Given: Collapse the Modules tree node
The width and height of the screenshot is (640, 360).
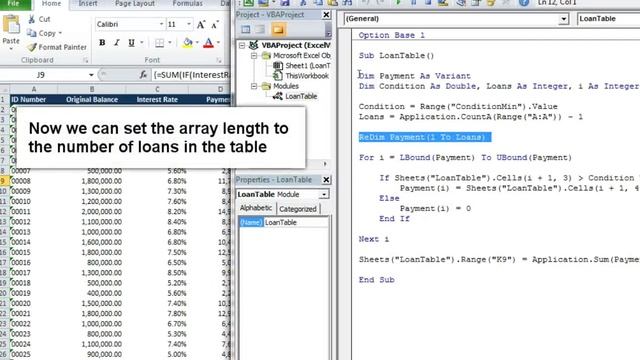Looking at the screenshot, I should [x=254, y=86].
